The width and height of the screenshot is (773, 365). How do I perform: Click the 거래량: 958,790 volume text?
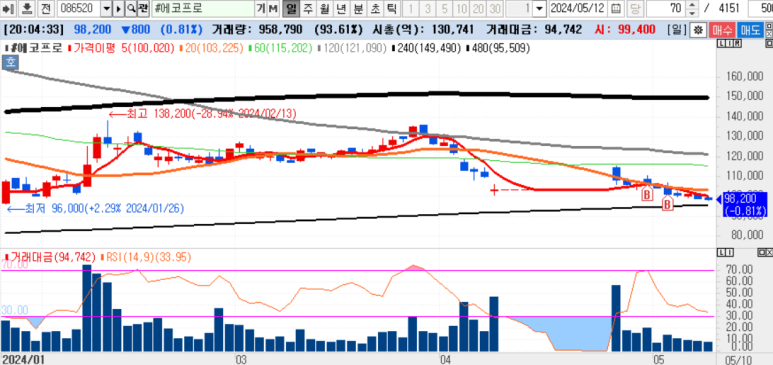(257, 29)
